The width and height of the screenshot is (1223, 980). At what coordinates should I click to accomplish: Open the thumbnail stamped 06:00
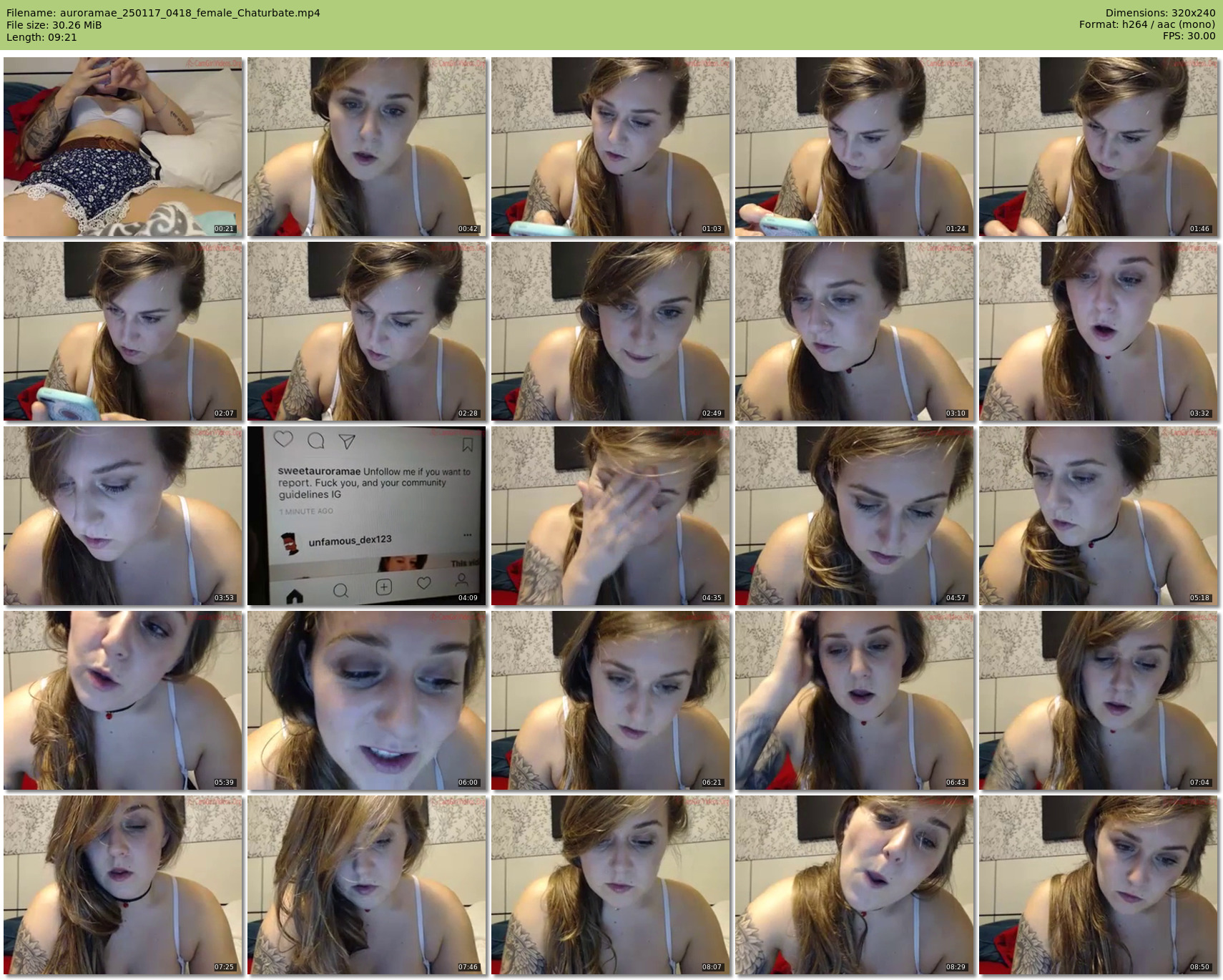tap(367, 700)
